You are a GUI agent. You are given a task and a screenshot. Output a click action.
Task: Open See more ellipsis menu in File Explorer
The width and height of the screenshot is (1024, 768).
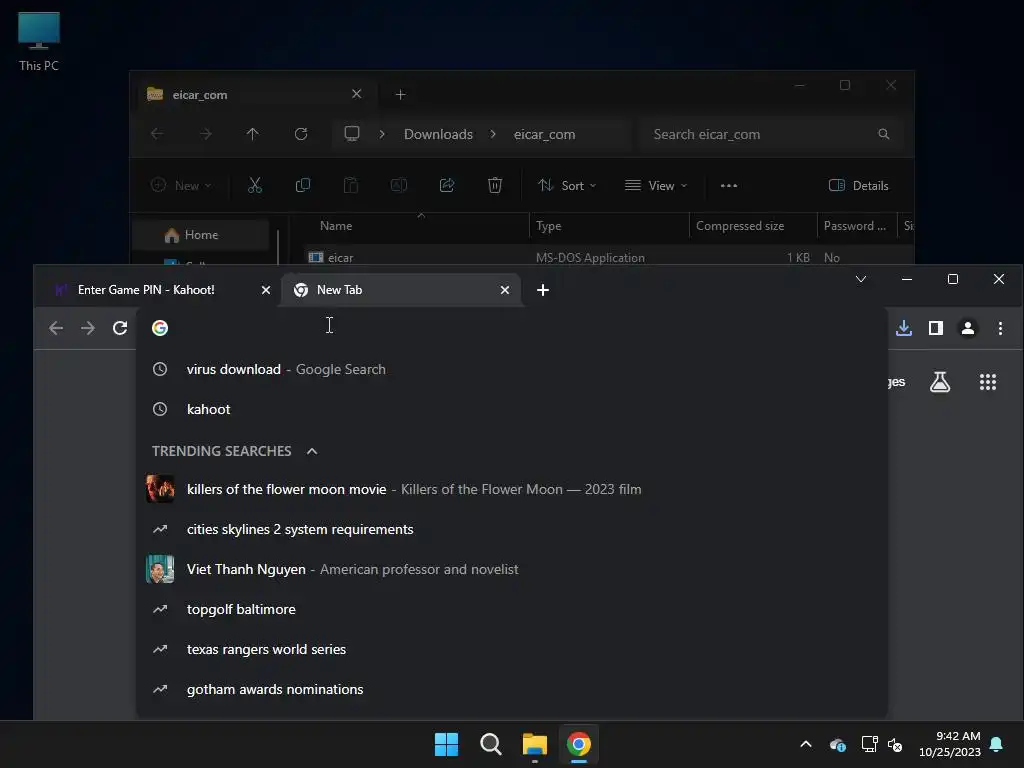(729, 185)
